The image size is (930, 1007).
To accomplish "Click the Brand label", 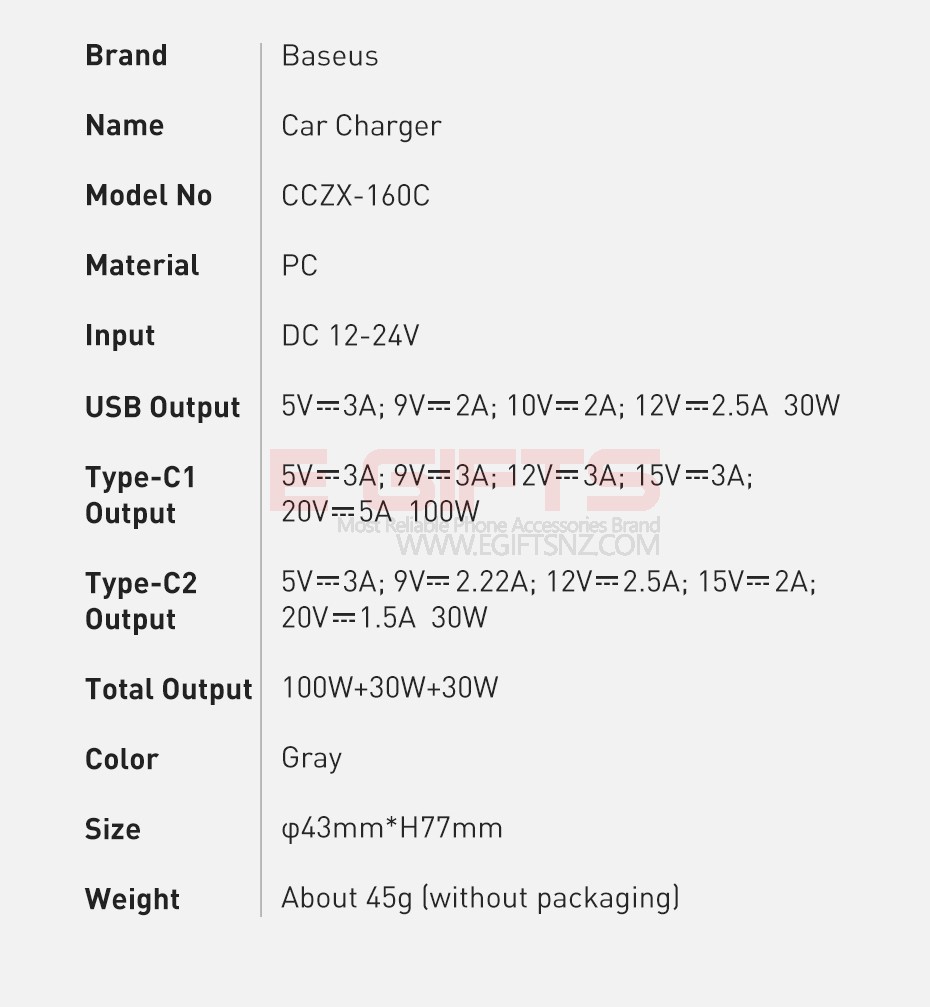I will [x=126, y=56].
